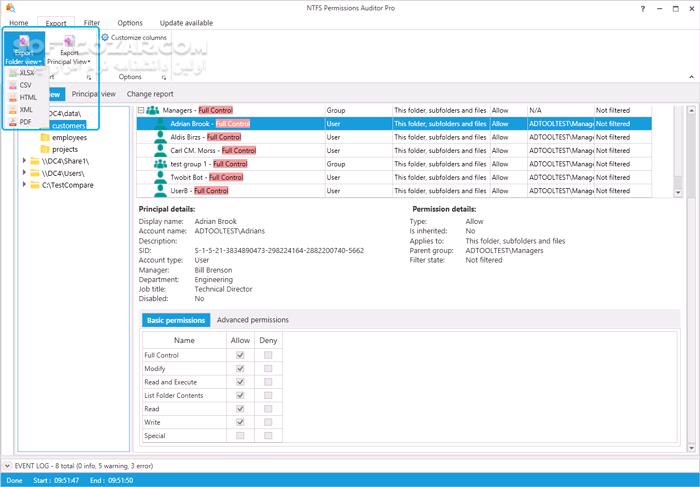Click the C:\TestCompare folder icon
Viewport: 700px width, 487px height.
(x=33, y=185)
